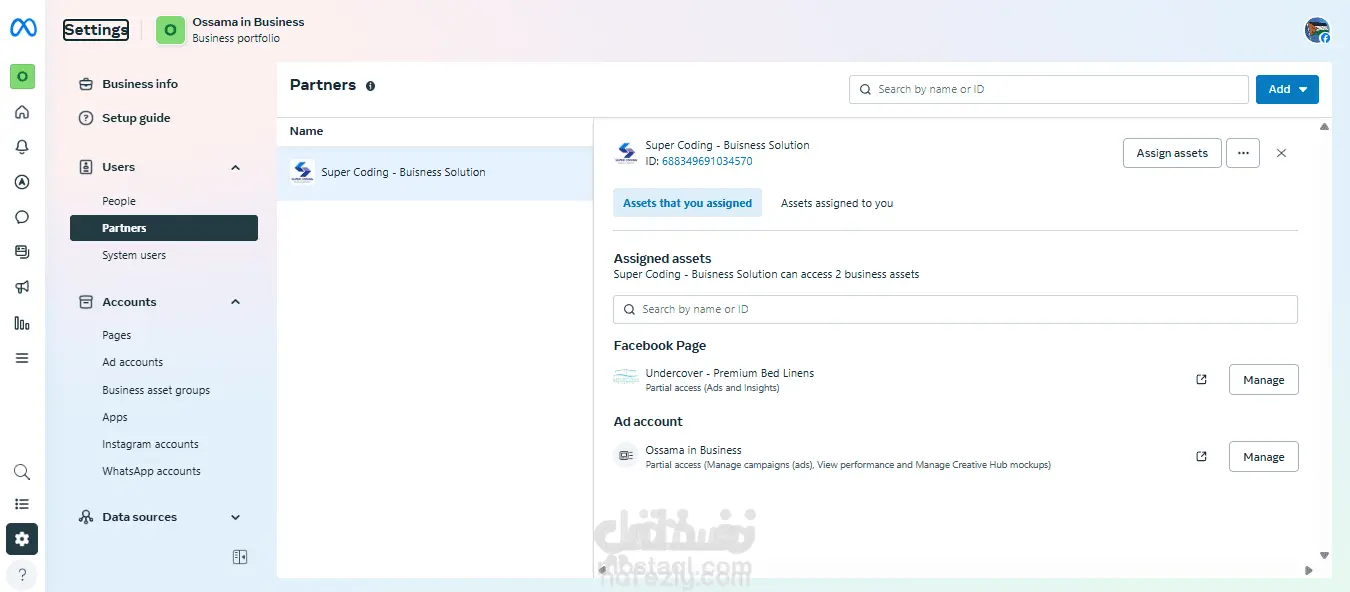Select Super Coding - Buisness Solution partner row
Viewport: 1350px width, 592px height.
(435, 172)
